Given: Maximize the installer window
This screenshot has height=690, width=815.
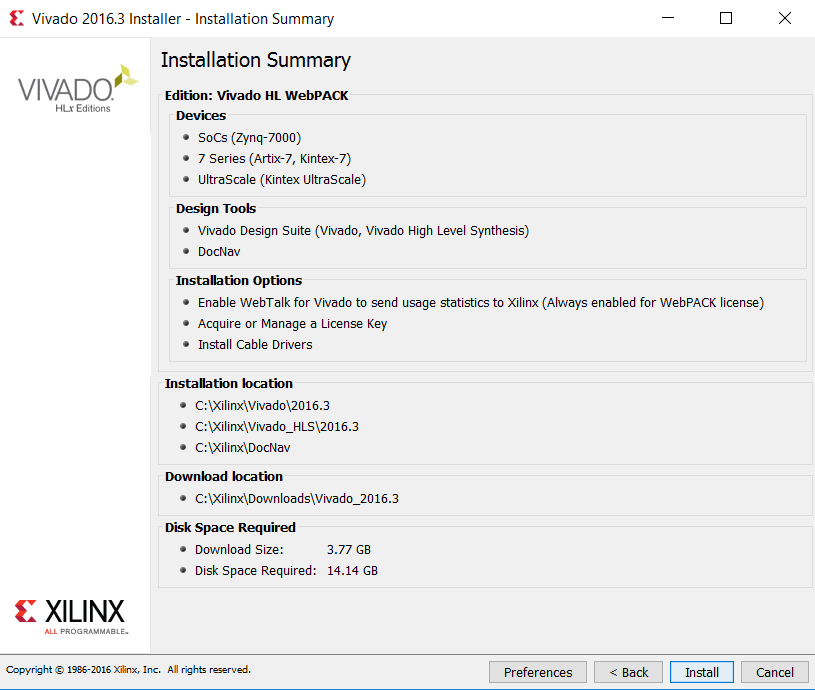Looking at the screenshot, I should pos(726,18).
